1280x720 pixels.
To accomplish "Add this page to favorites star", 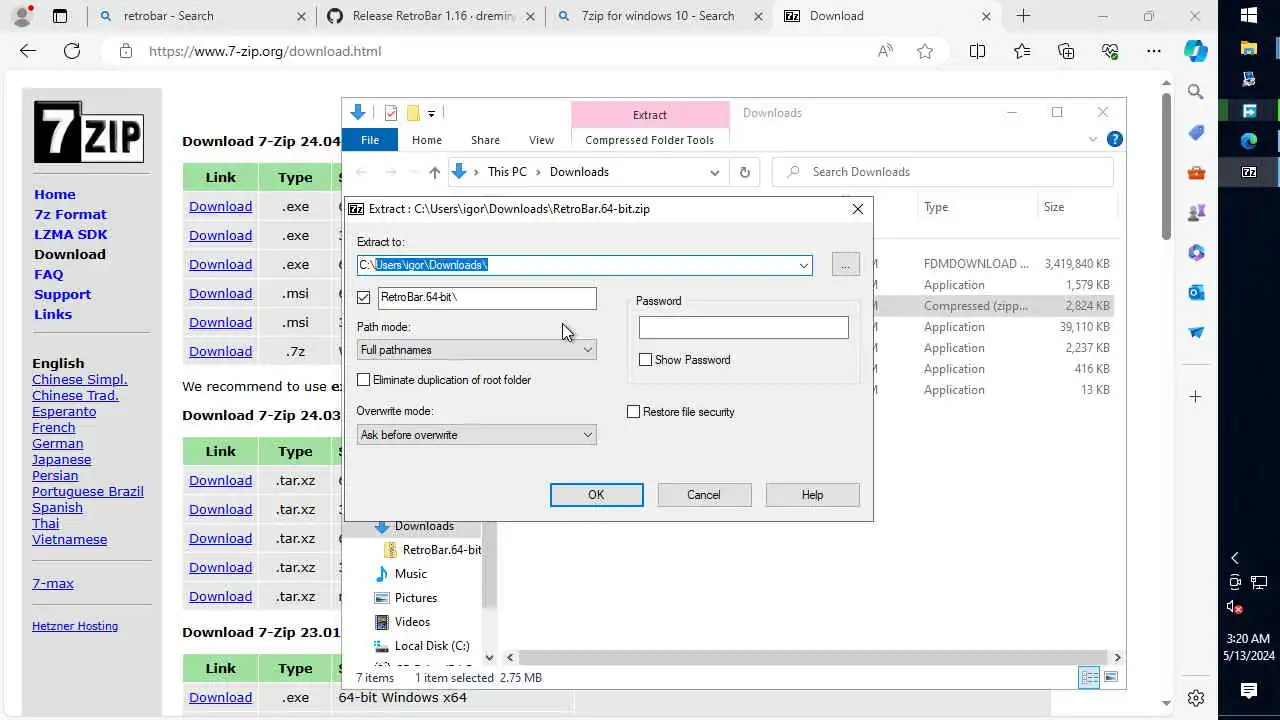I will (925, 51).
